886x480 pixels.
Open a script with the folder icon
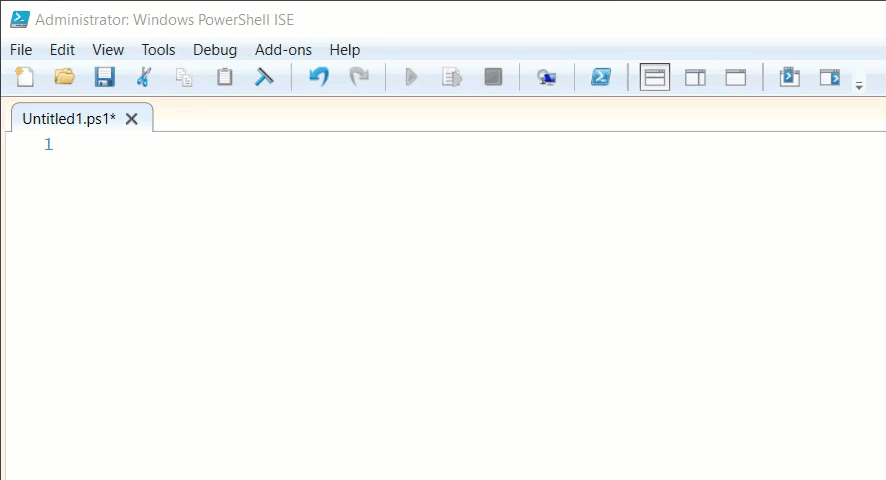pyautogui.click(x=64, y=77)
